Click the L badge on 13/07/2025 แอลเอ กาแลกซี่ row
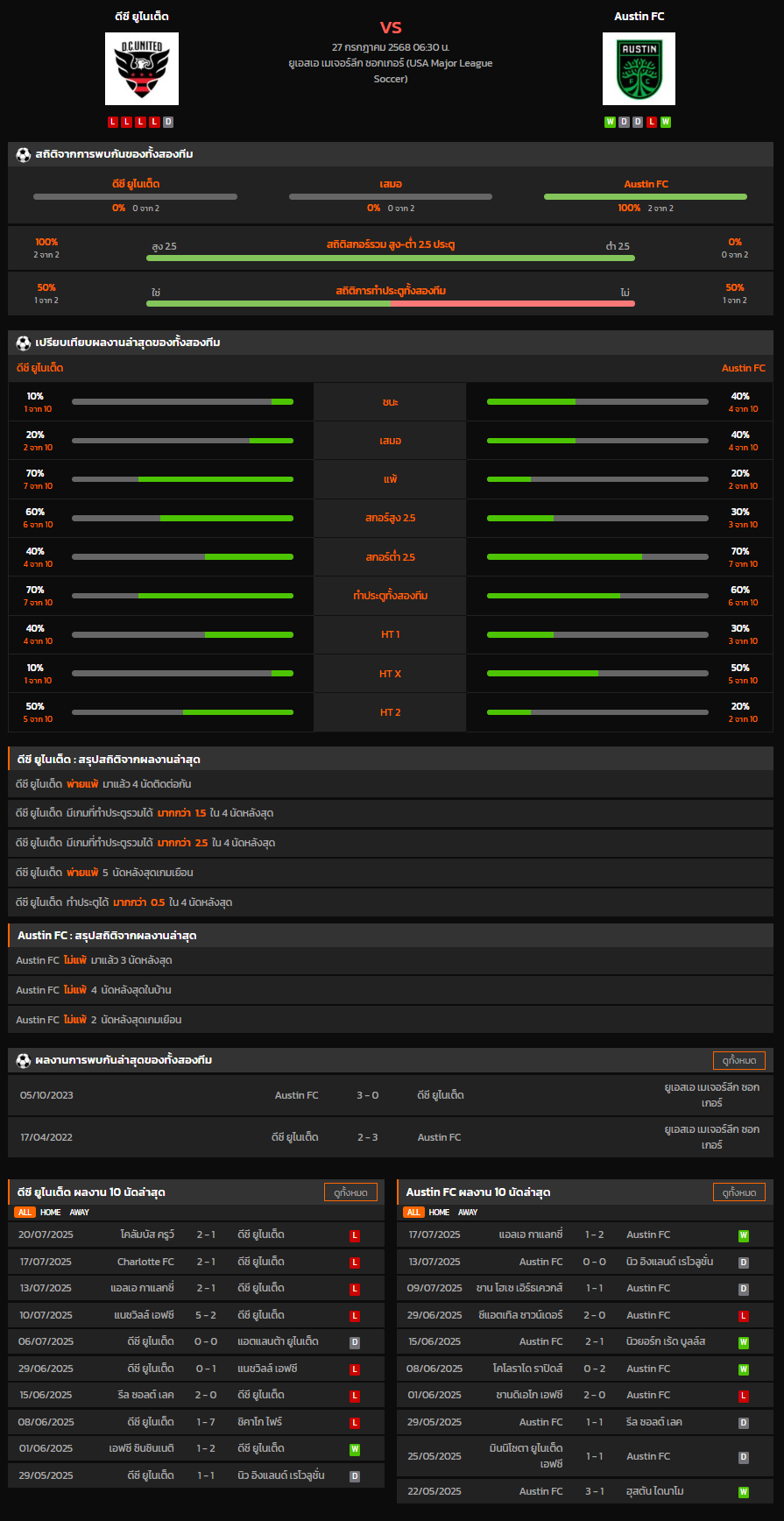 [x=355, y=1289]
